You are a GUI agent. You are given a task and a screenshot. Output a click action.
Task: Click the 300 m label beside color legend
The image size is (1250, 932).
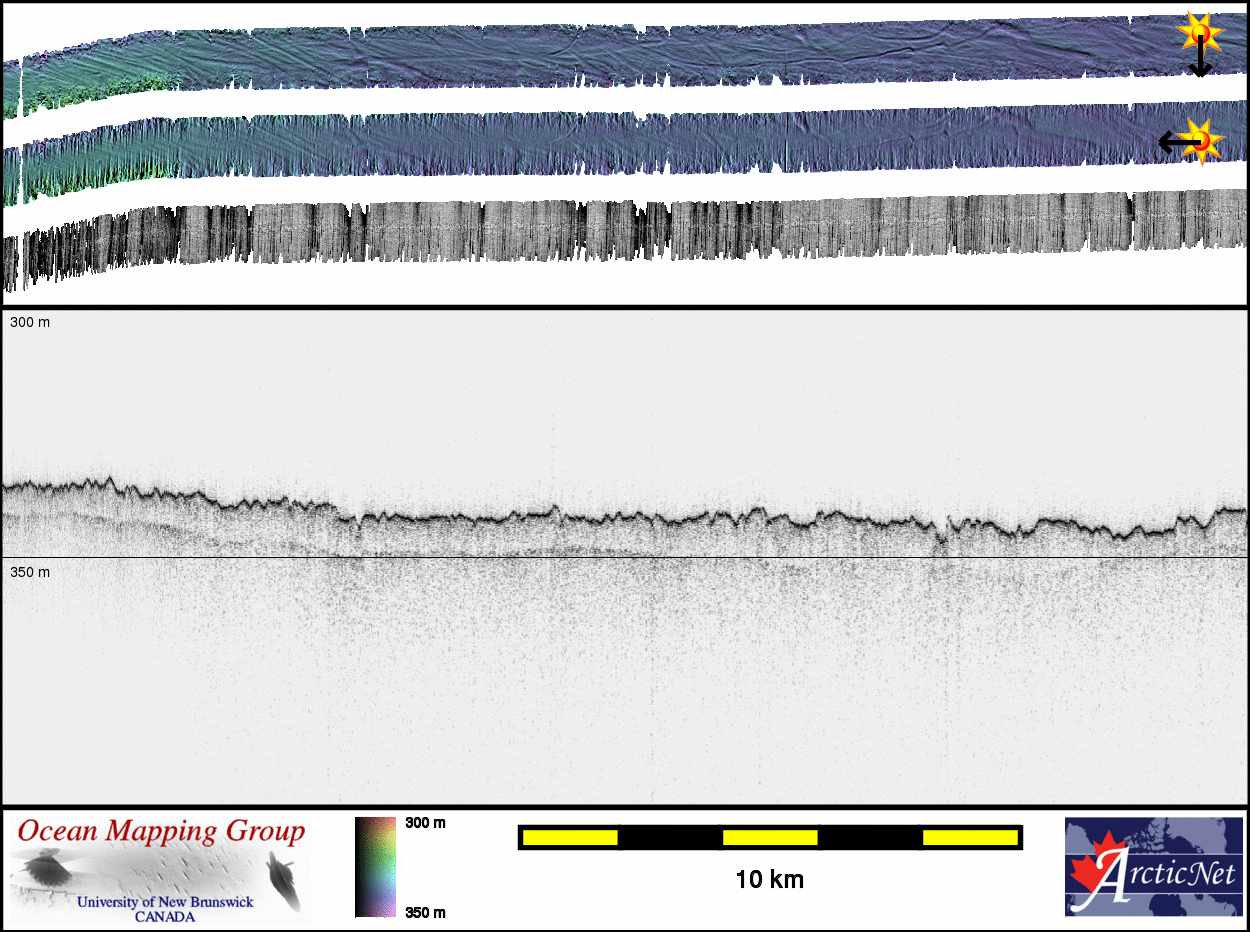pyautogui.click(x=425, y=823)
